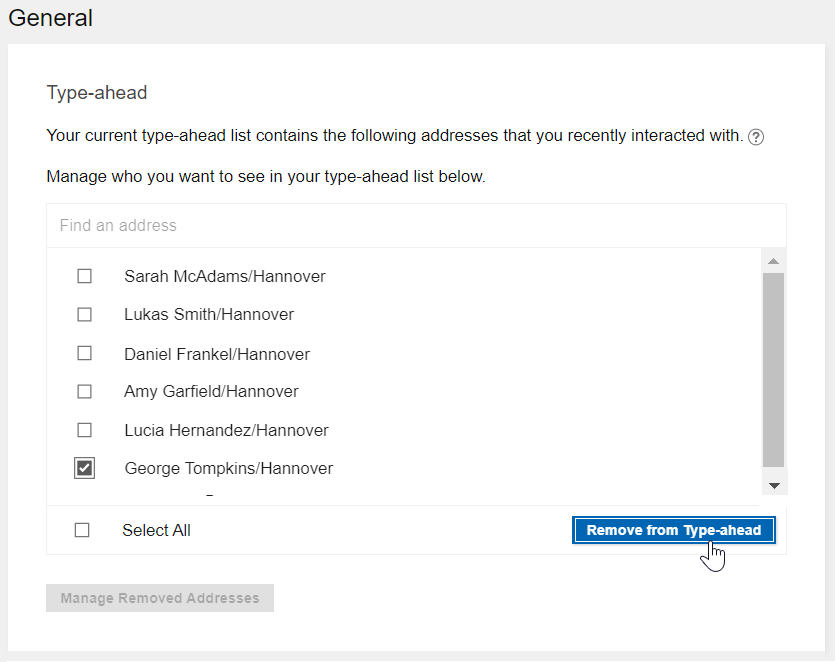Click the Select All text label
Image resolution: width=835 pixels, height=662 pixels.
click(x=156, y=530)
